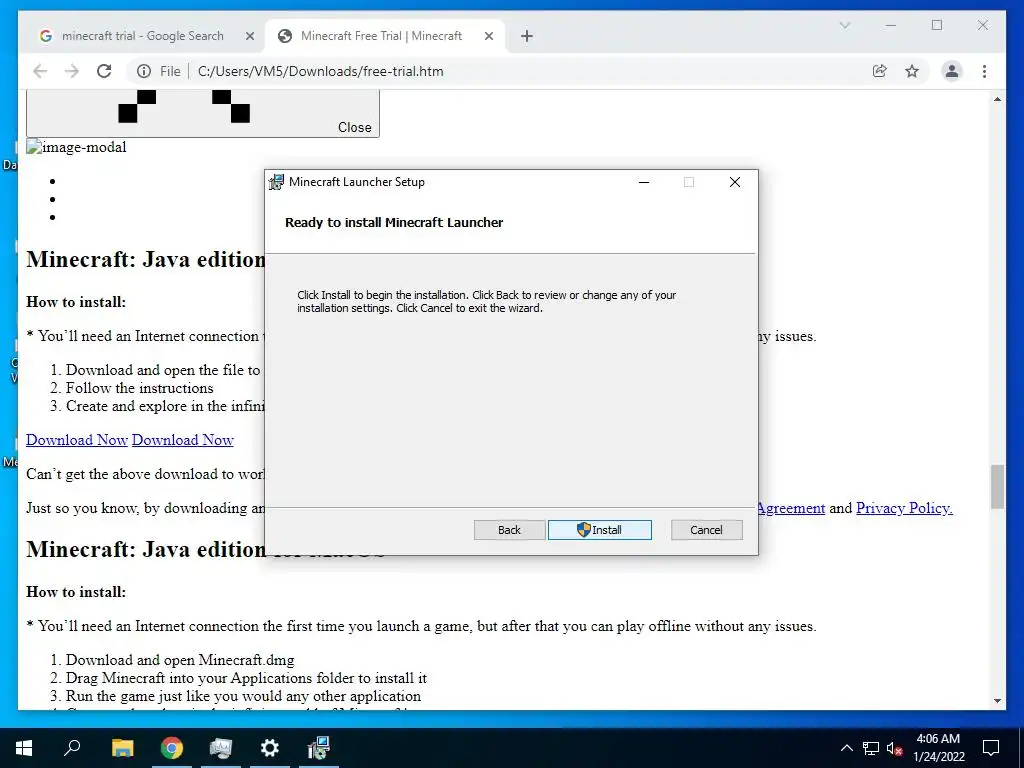Open the clock showing 4:06 AM
1024x768 pixels.
(x=938, y=748)
